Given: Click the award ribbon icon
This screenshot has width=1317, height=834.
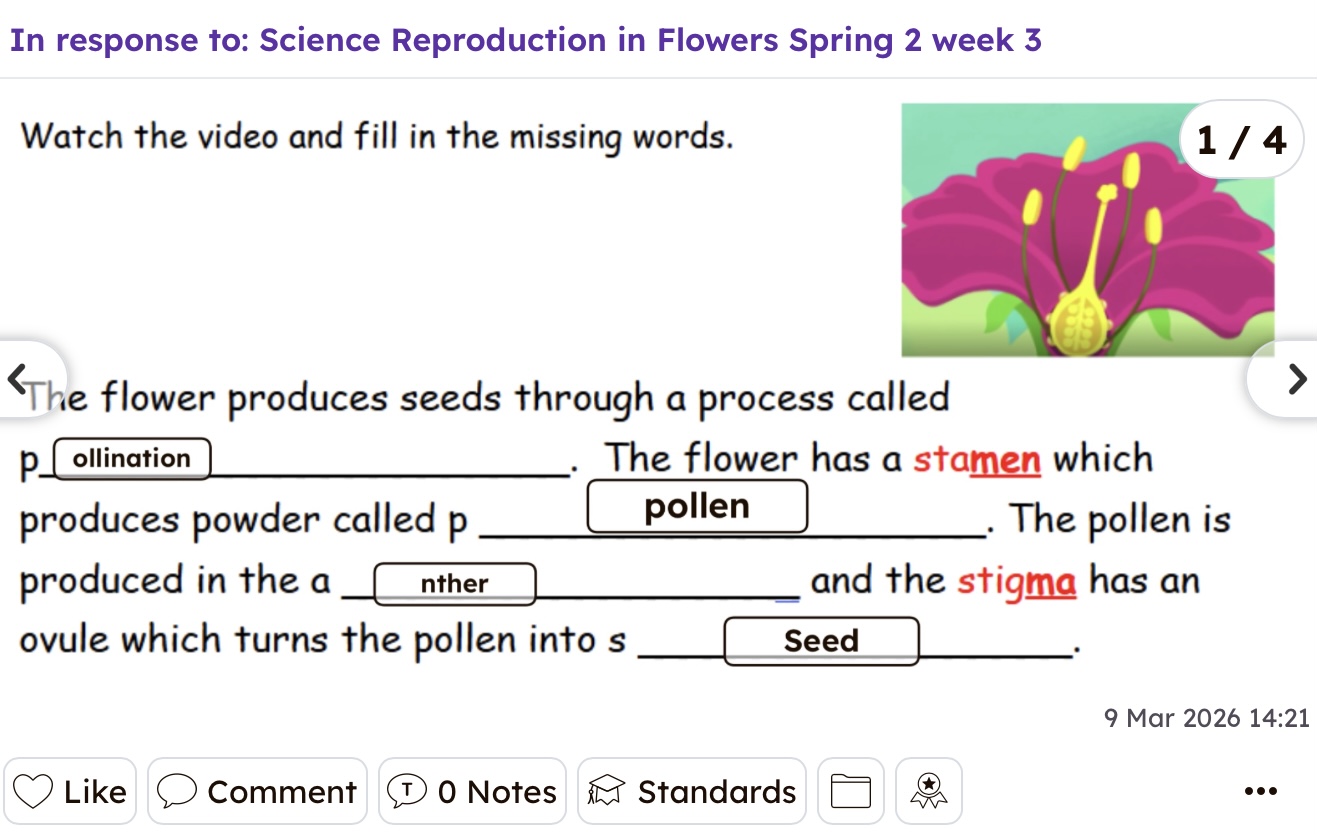Looking at the screenshot, I should [x=929, y=791].
